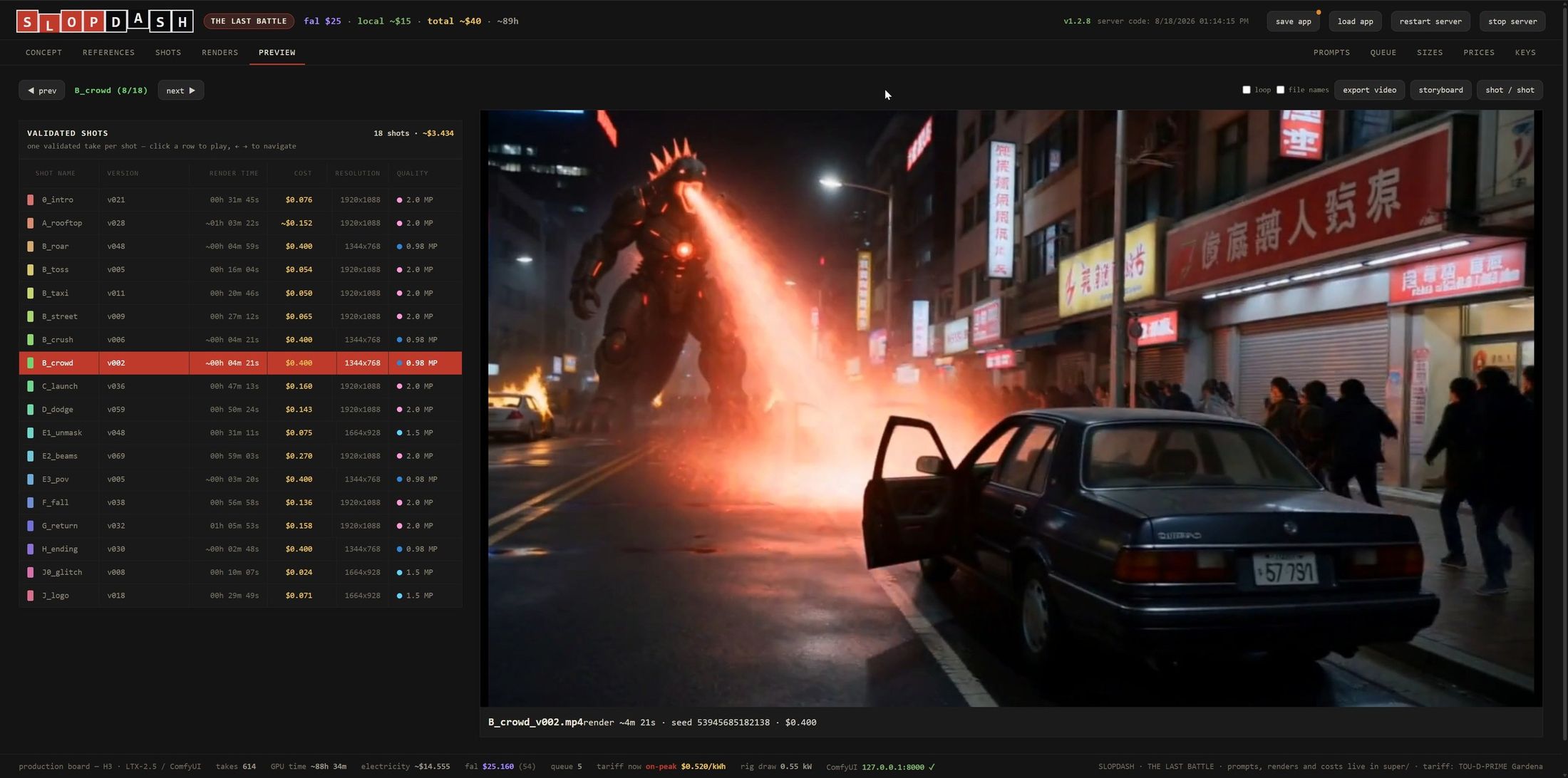
Task: Open the QUEUE section
Action: (1383, 53)
